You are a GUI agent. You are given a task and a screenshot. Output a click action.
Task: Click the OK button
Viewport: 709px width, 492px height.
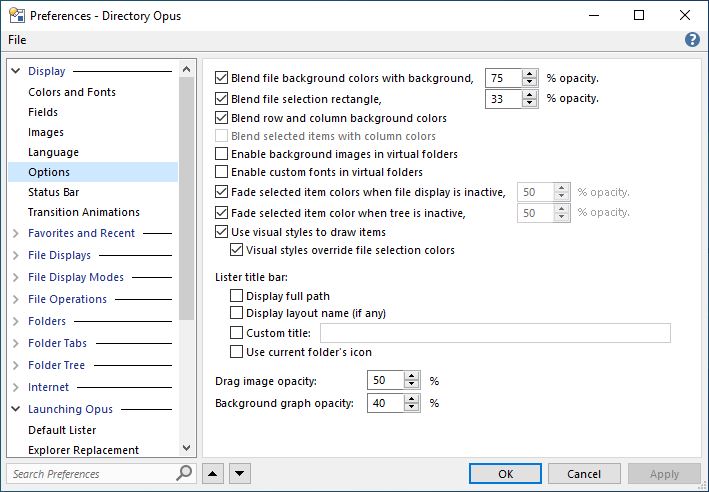[505, 474]
